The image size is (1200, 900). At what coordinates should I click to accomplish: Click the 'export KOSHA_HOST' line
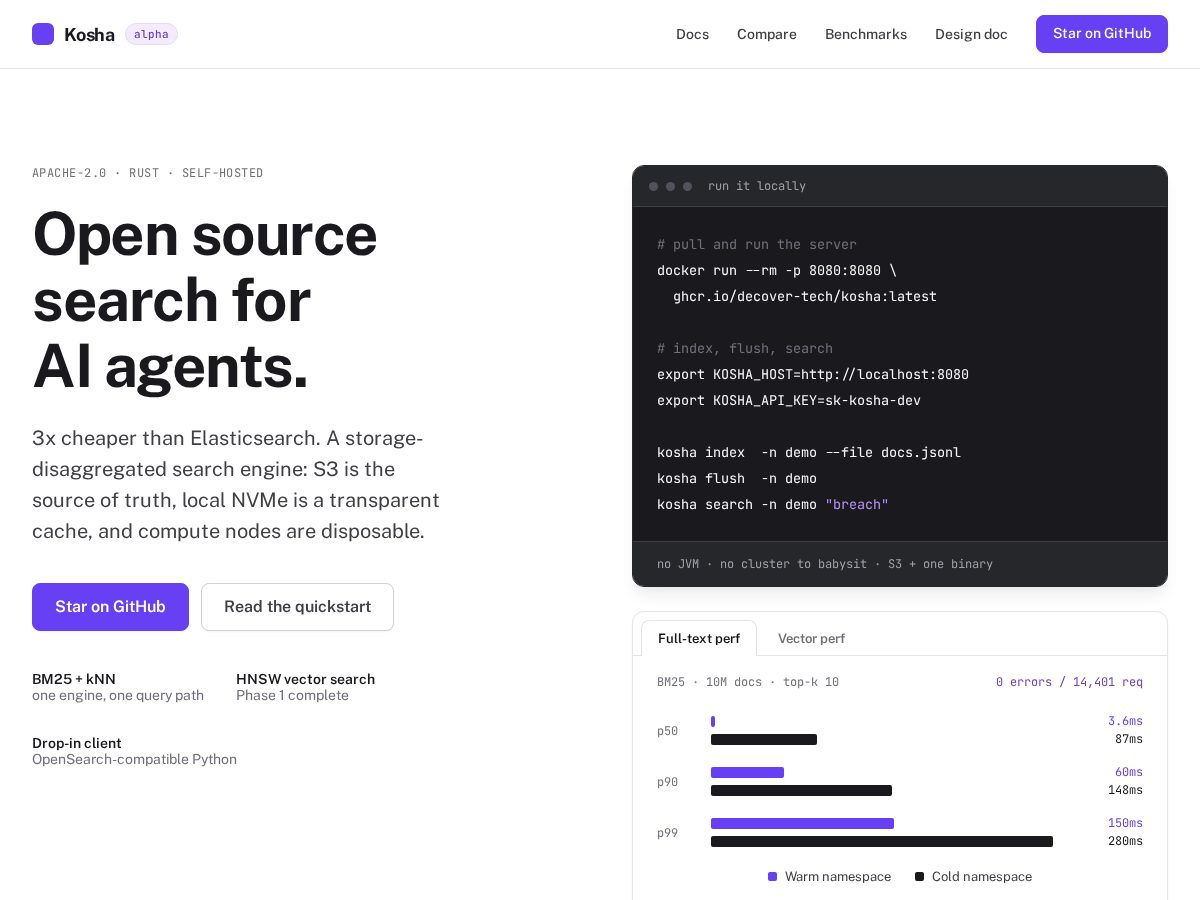(813, 375)
